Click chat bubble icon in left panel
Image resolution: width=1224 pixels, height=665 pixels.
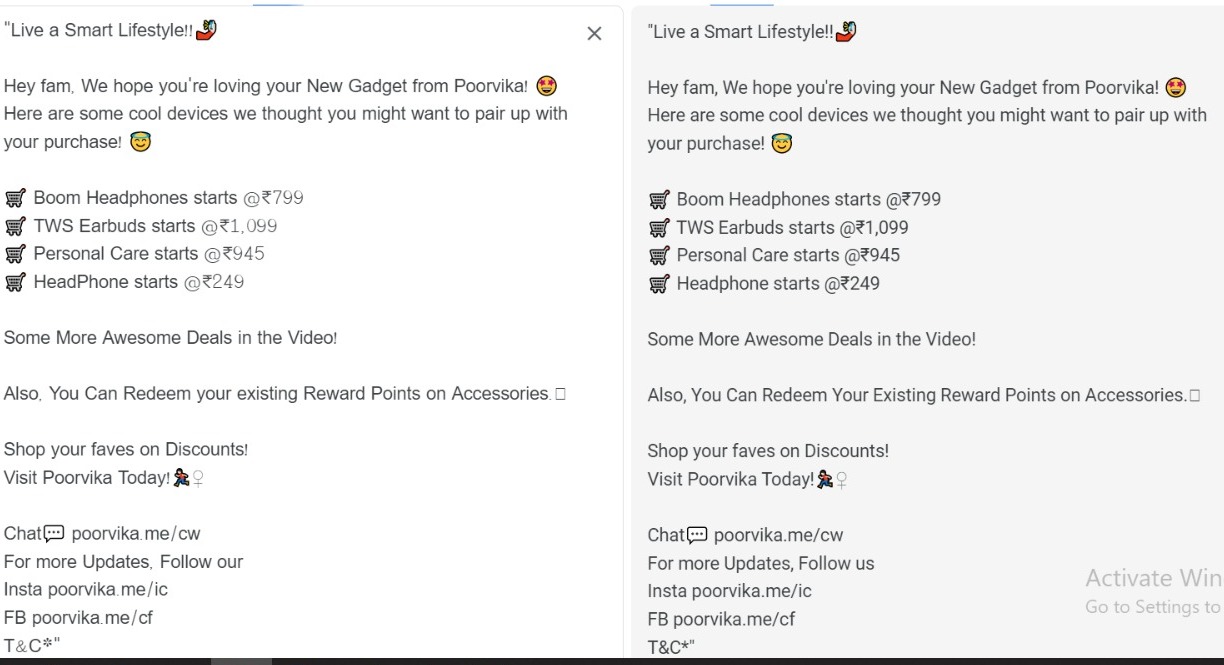pyautogui.click(x=55, y=533)
